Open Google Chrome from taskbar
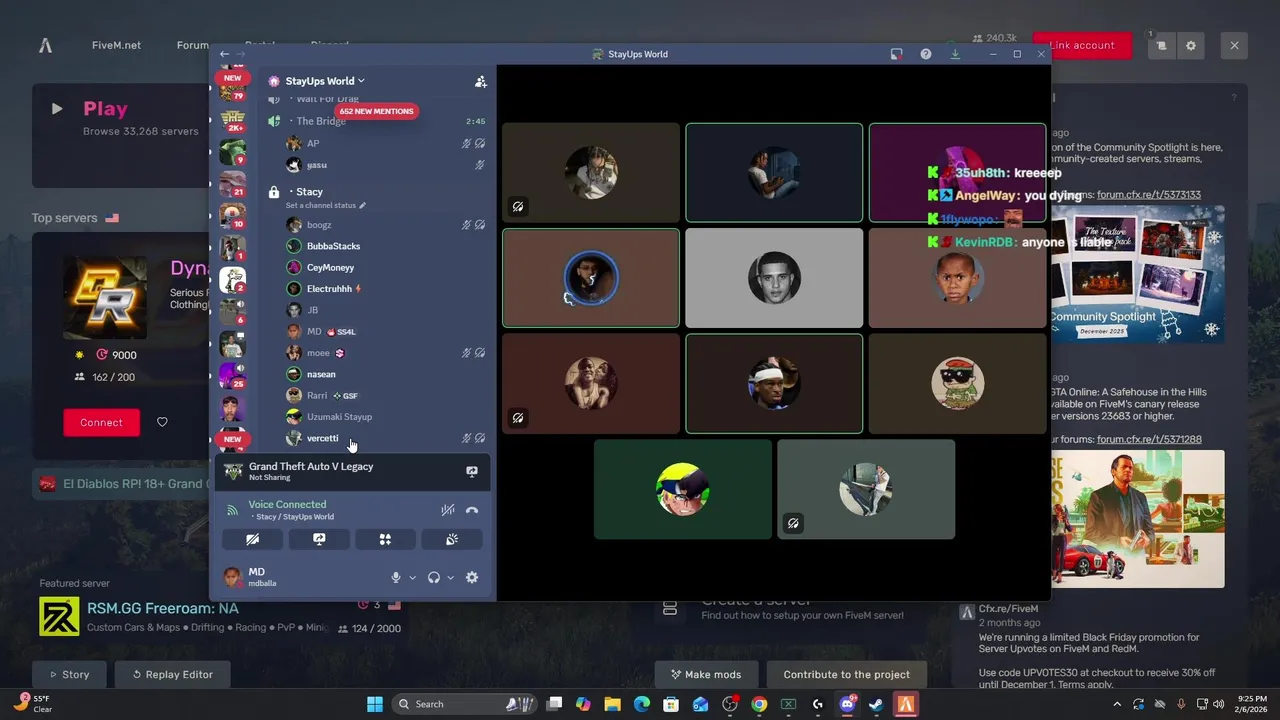This screenshot has width=1280, height=720. pyautogui.click(x=759, y=704)
